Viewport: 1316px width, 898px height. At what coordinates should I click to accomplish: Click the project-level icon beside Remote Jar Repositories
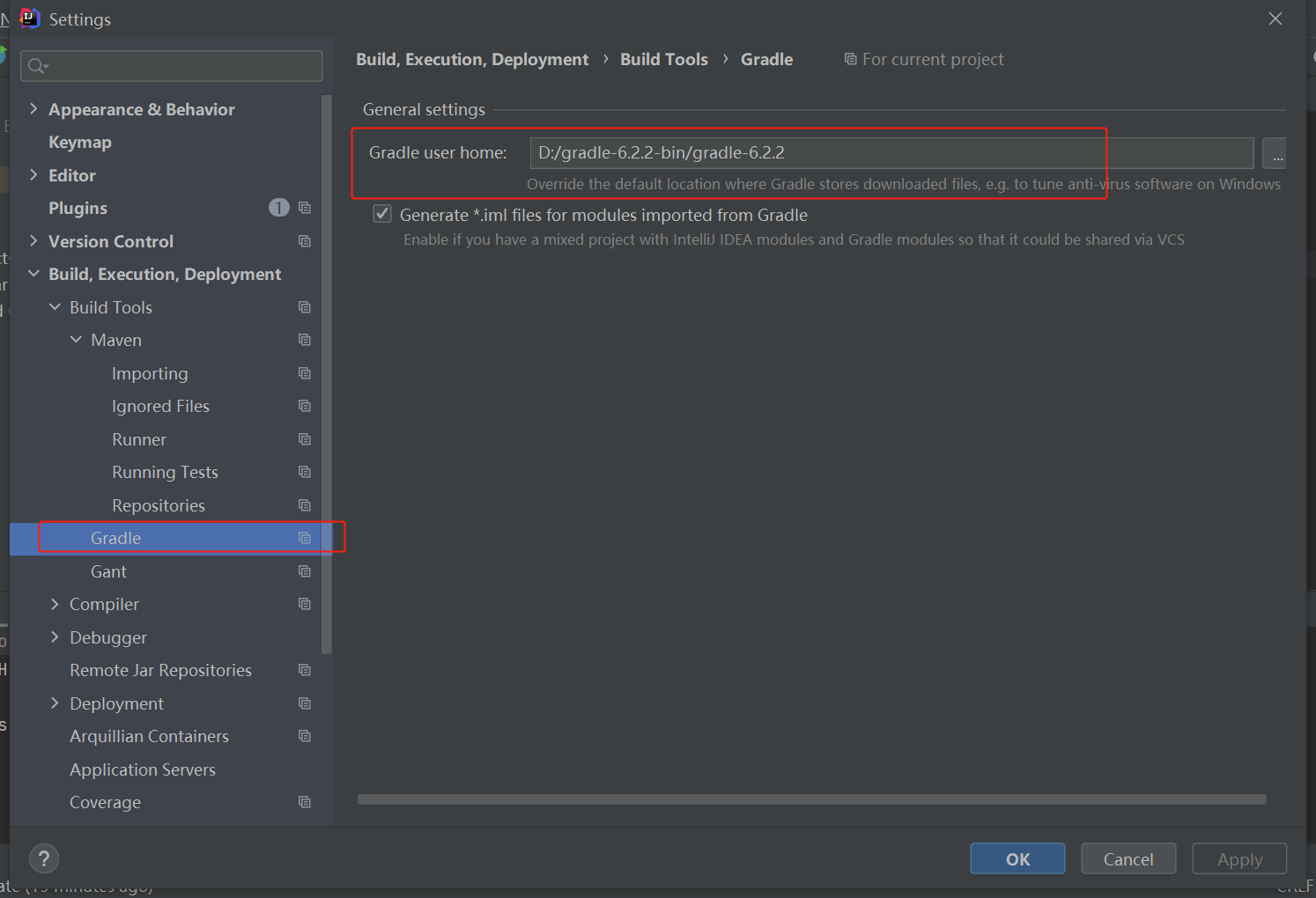tap(305, 670)
